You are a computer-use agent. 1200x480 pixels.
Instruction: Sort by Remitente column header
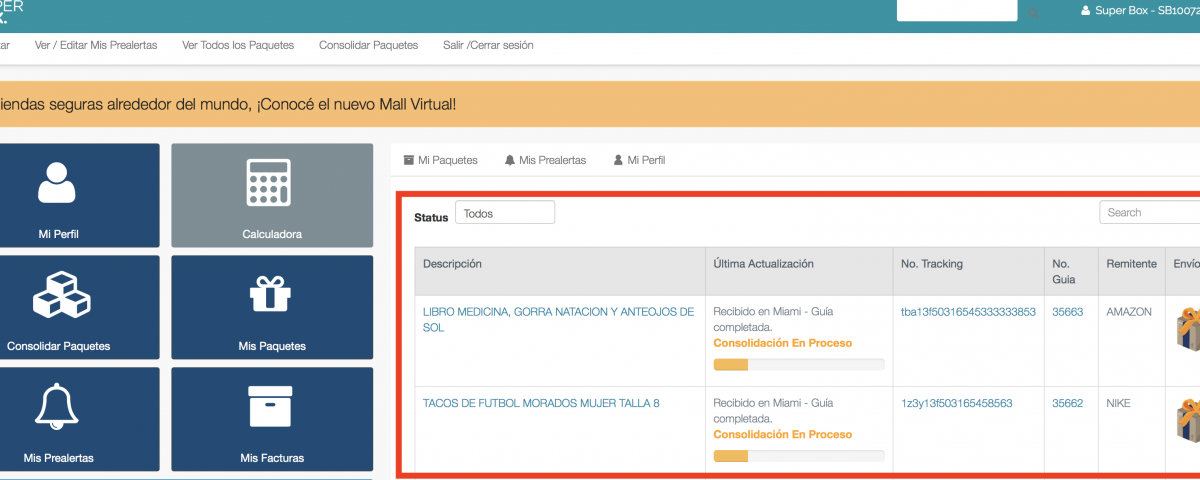pos(1132,271)
